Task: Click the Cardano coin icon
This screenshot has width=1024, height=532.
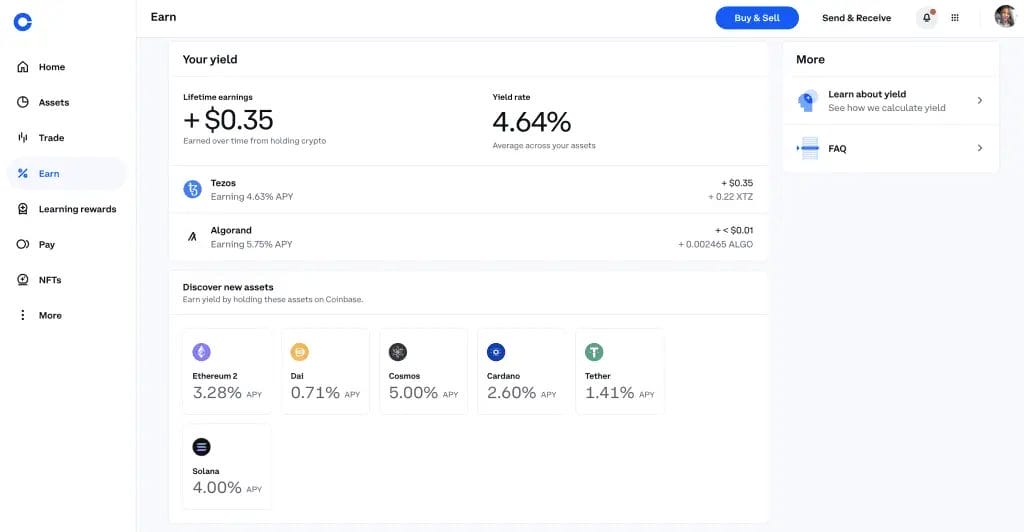Action: click(496, 352)
